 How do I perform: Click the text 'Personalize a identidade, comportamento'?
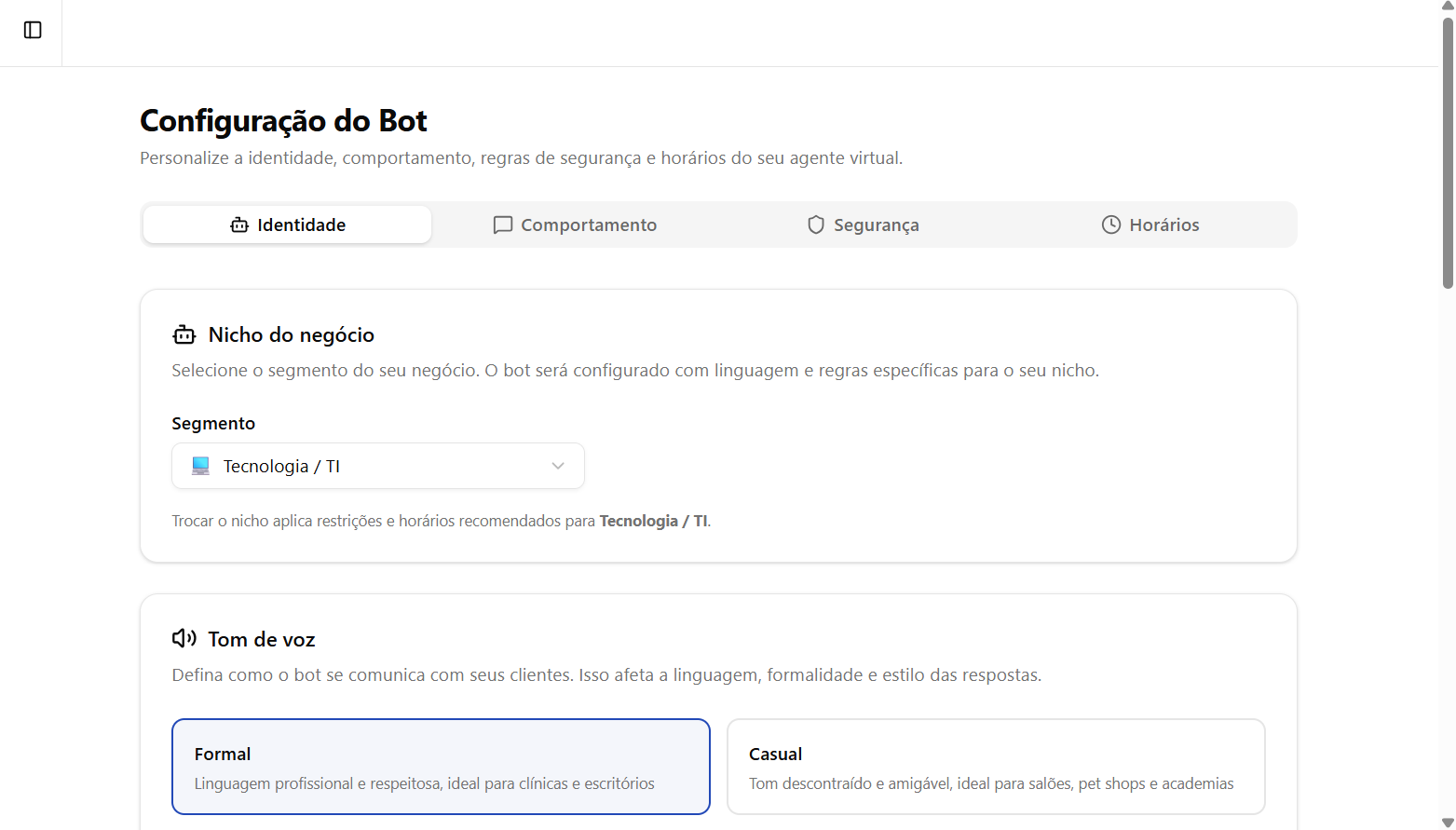pos(307,158)
